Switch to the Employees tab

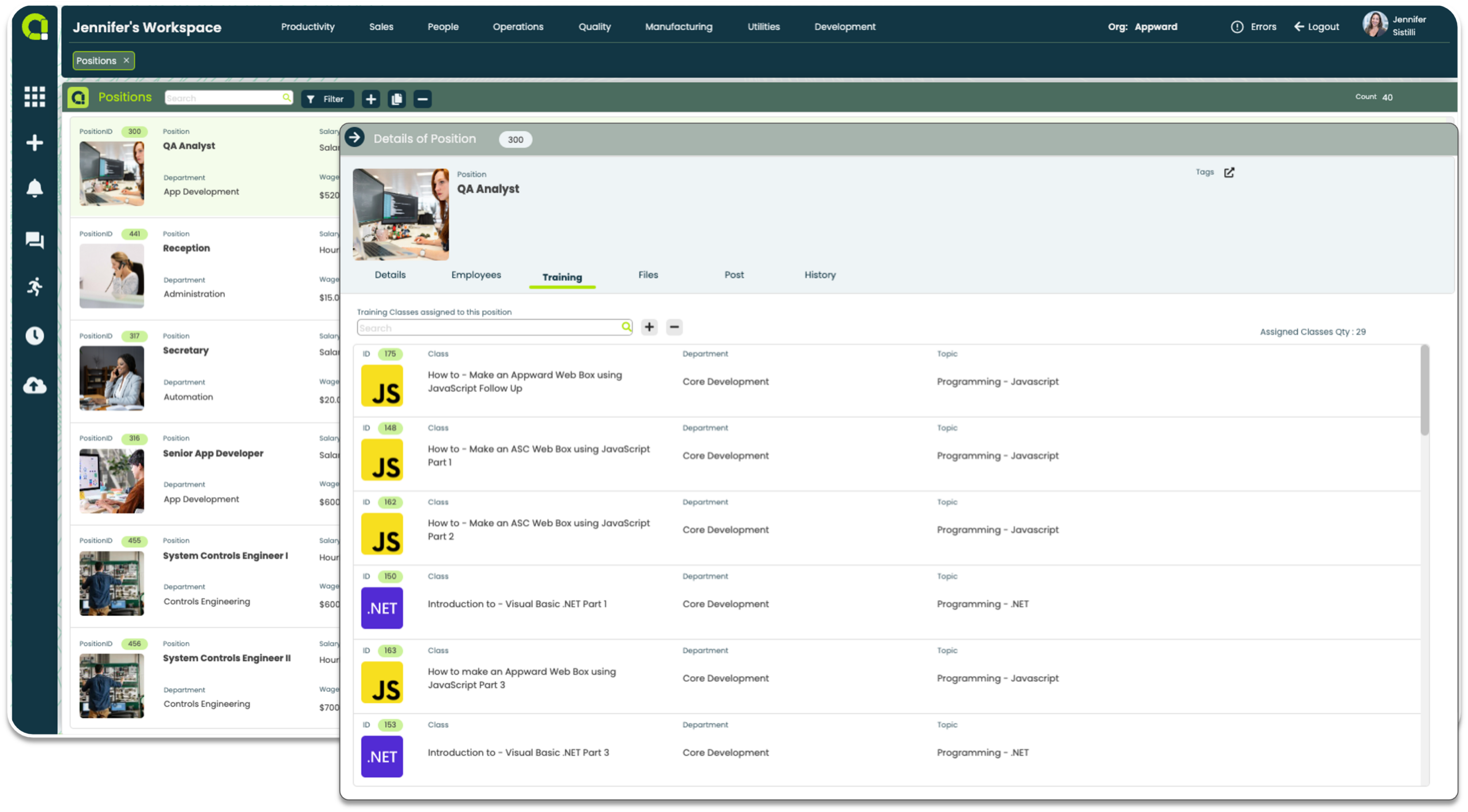pyautogui.click(x=476, y=275)
